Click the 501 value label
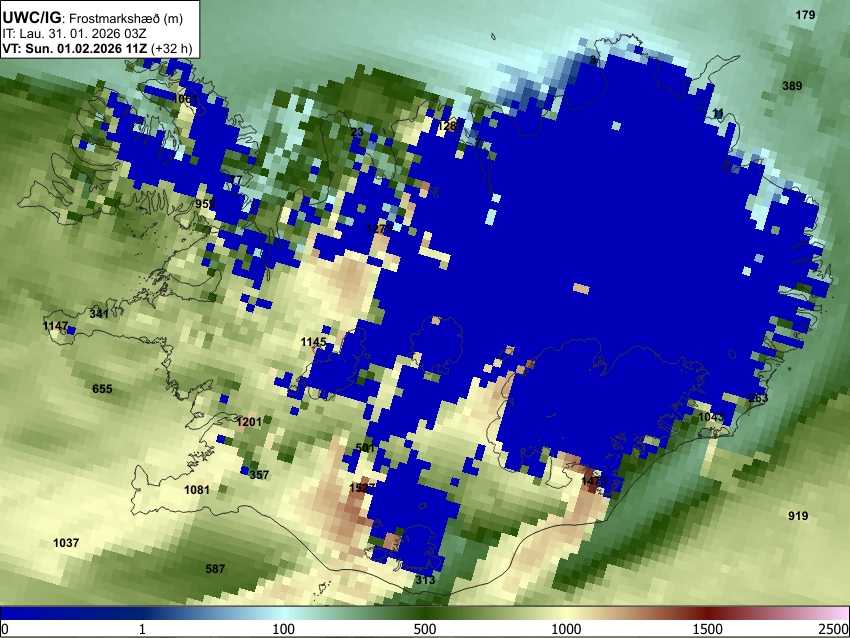Screen dimensions: 850x638 click(x=365, y=448)
